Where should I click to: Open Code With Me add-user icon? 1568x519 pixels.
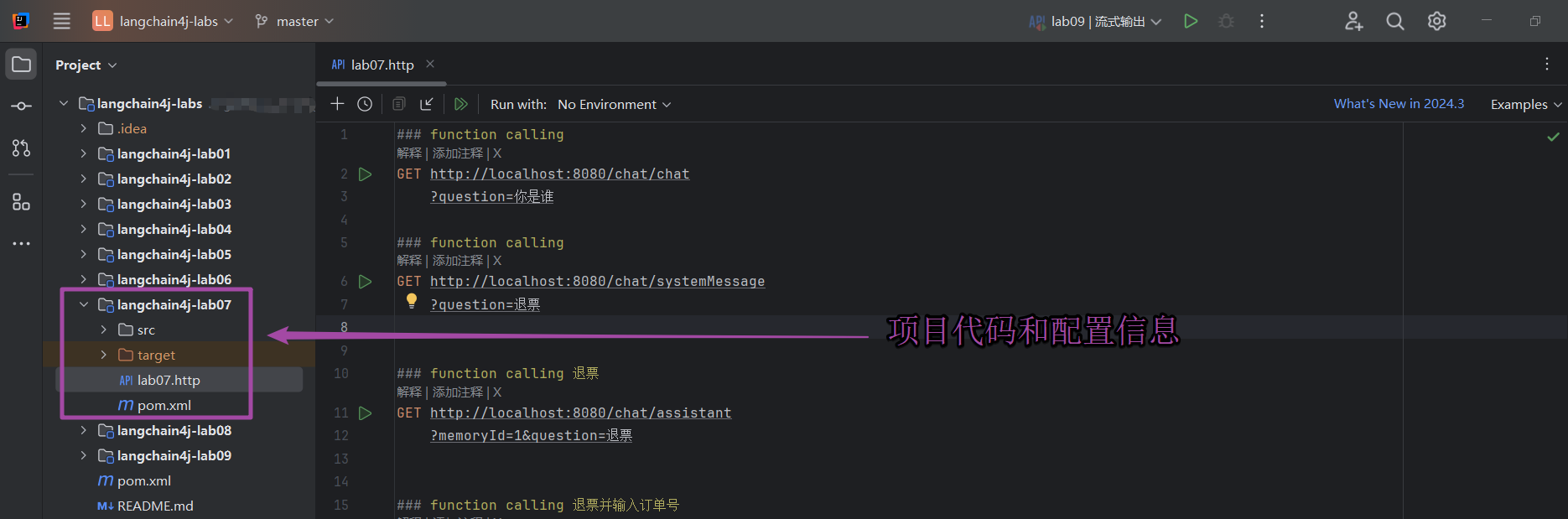1354,21
